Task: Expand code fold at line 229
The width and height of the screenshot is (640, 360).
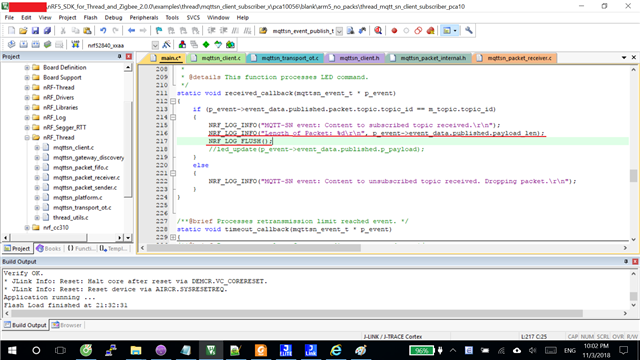Action: [x=173, y=237]
